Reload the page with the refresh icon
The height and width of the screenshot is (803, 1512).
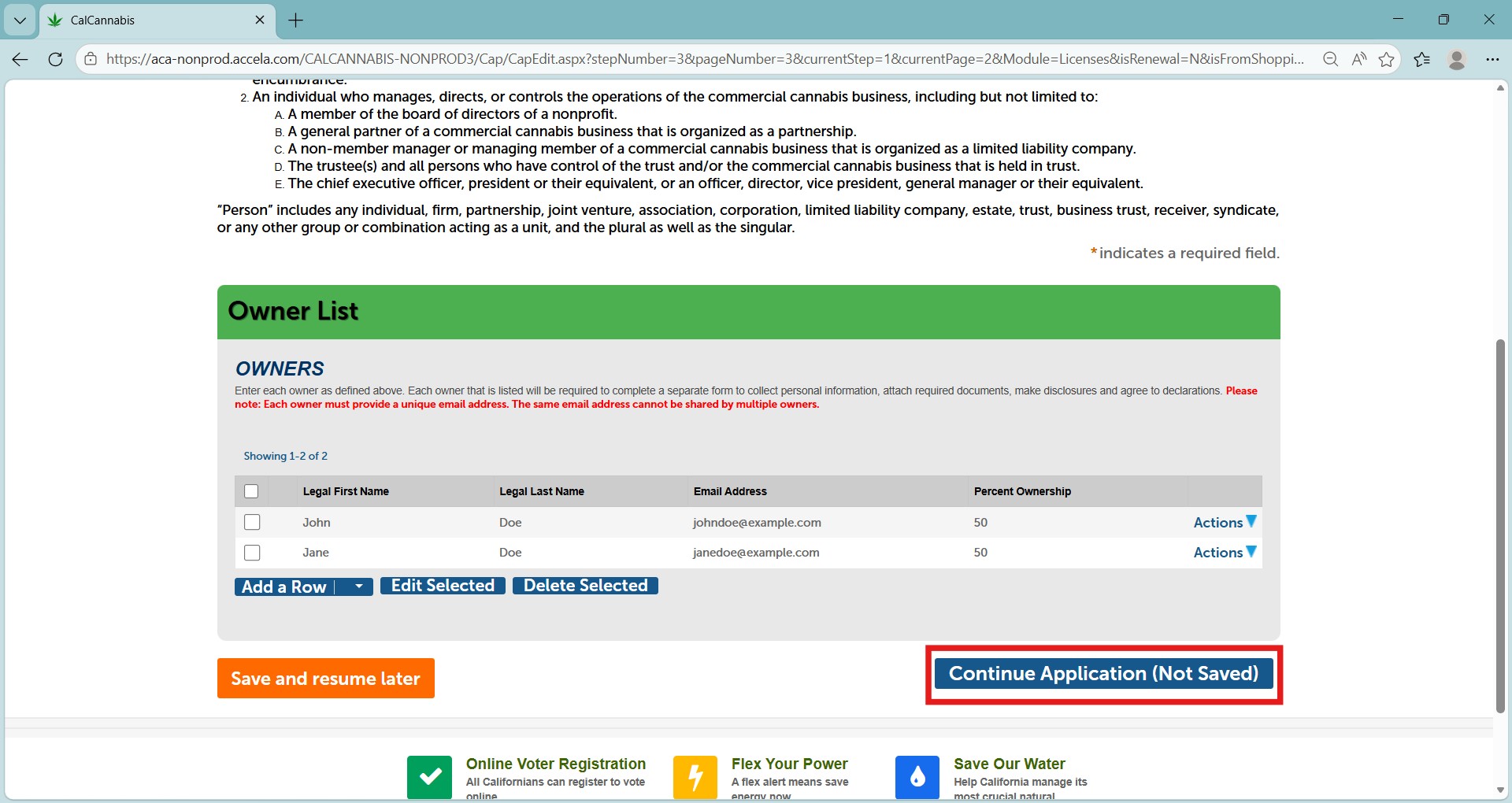55,59
